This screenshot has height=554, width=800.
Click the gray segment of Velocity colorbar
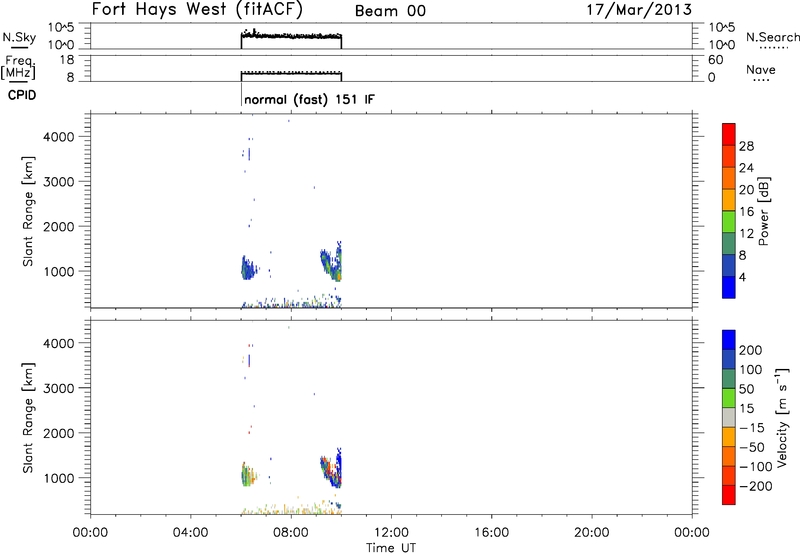coord(729,417)
